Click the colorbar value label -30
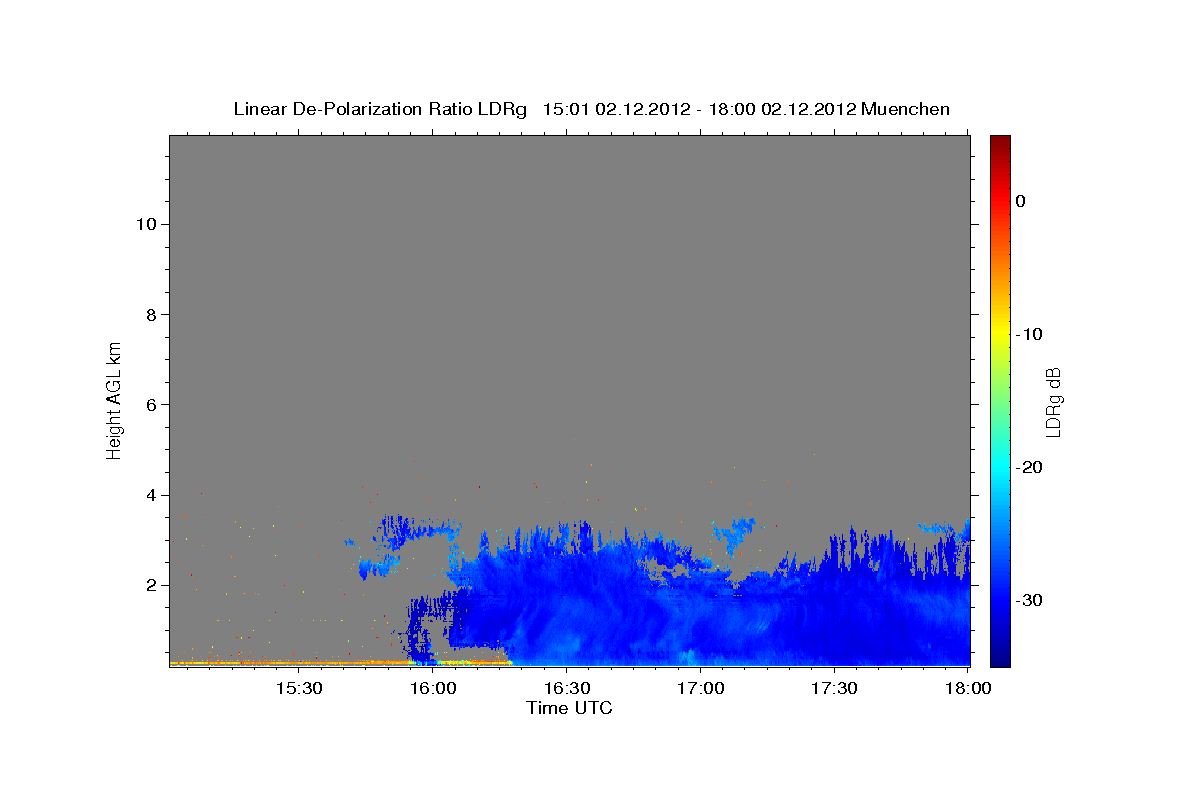1200x800 pixels. click(1029, 600)
